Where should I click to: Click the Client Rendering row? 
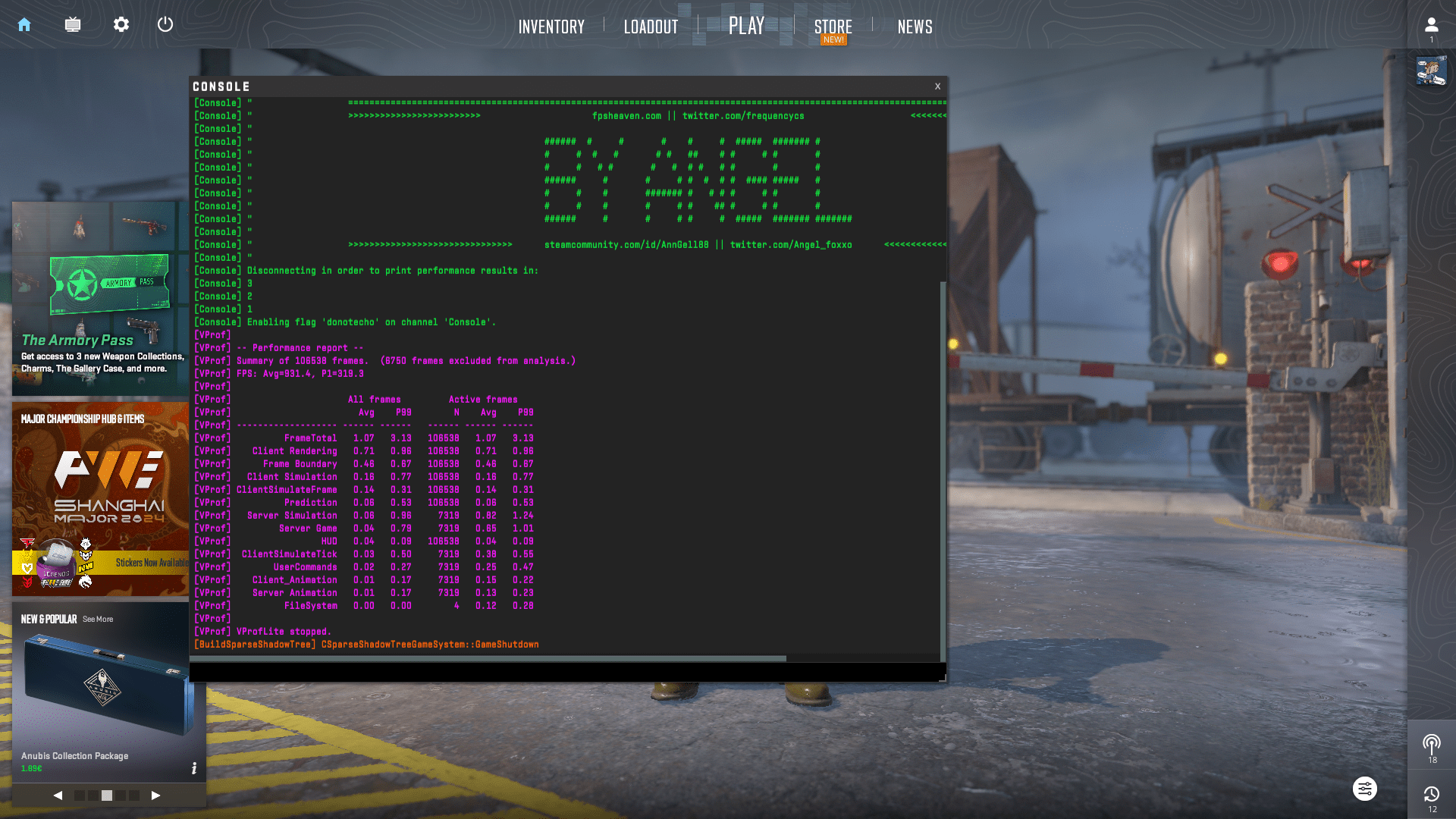tap(364, 451)
